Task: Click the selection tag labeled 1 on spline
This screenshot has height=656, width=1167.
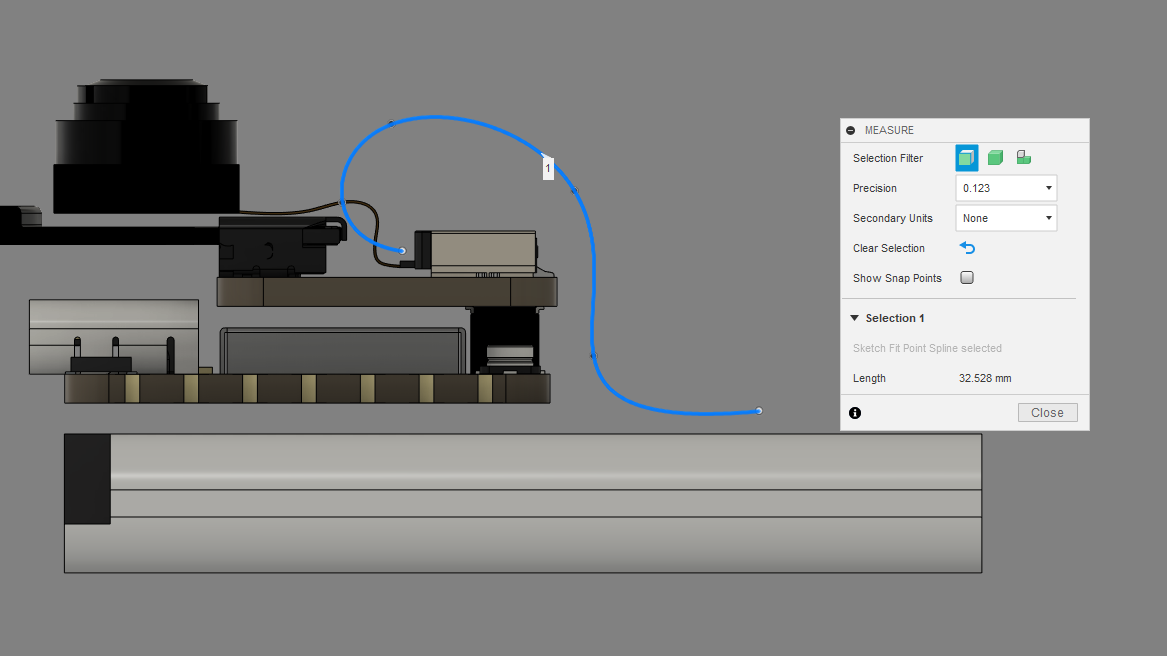Action: point(548,168)
